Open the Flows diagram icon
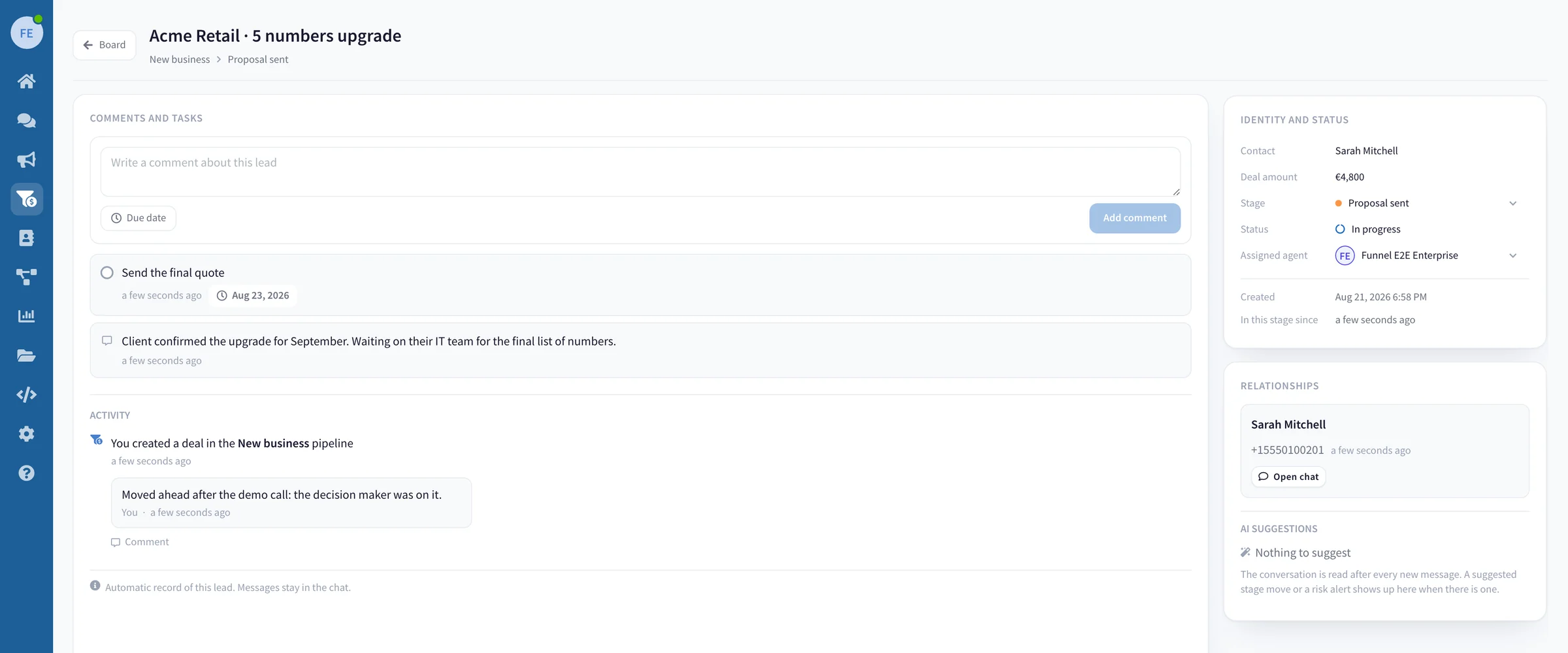 coord(27,277)
